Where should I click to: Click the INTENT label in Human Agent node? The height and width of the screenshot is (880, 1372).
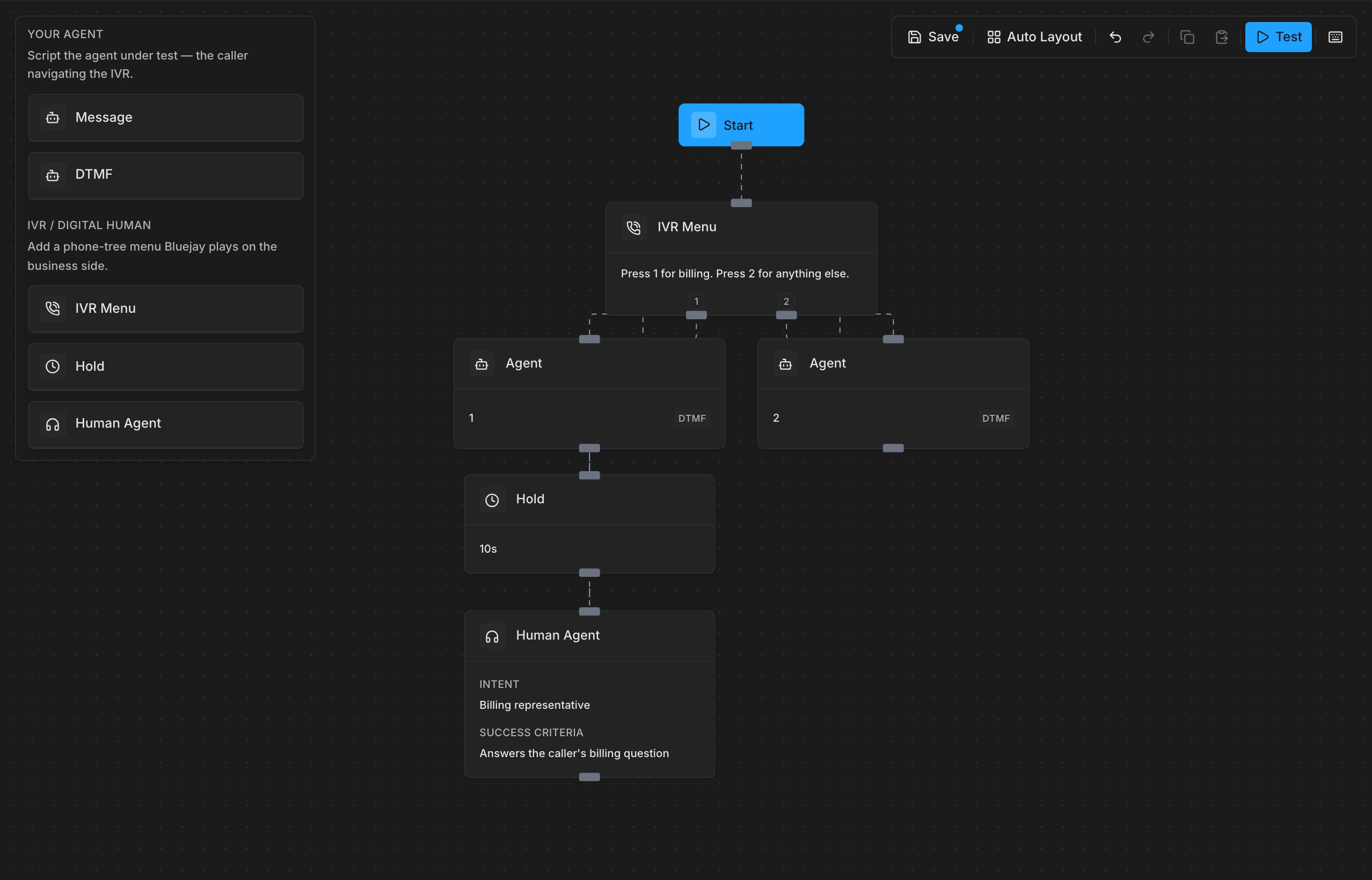coord(499,685)
